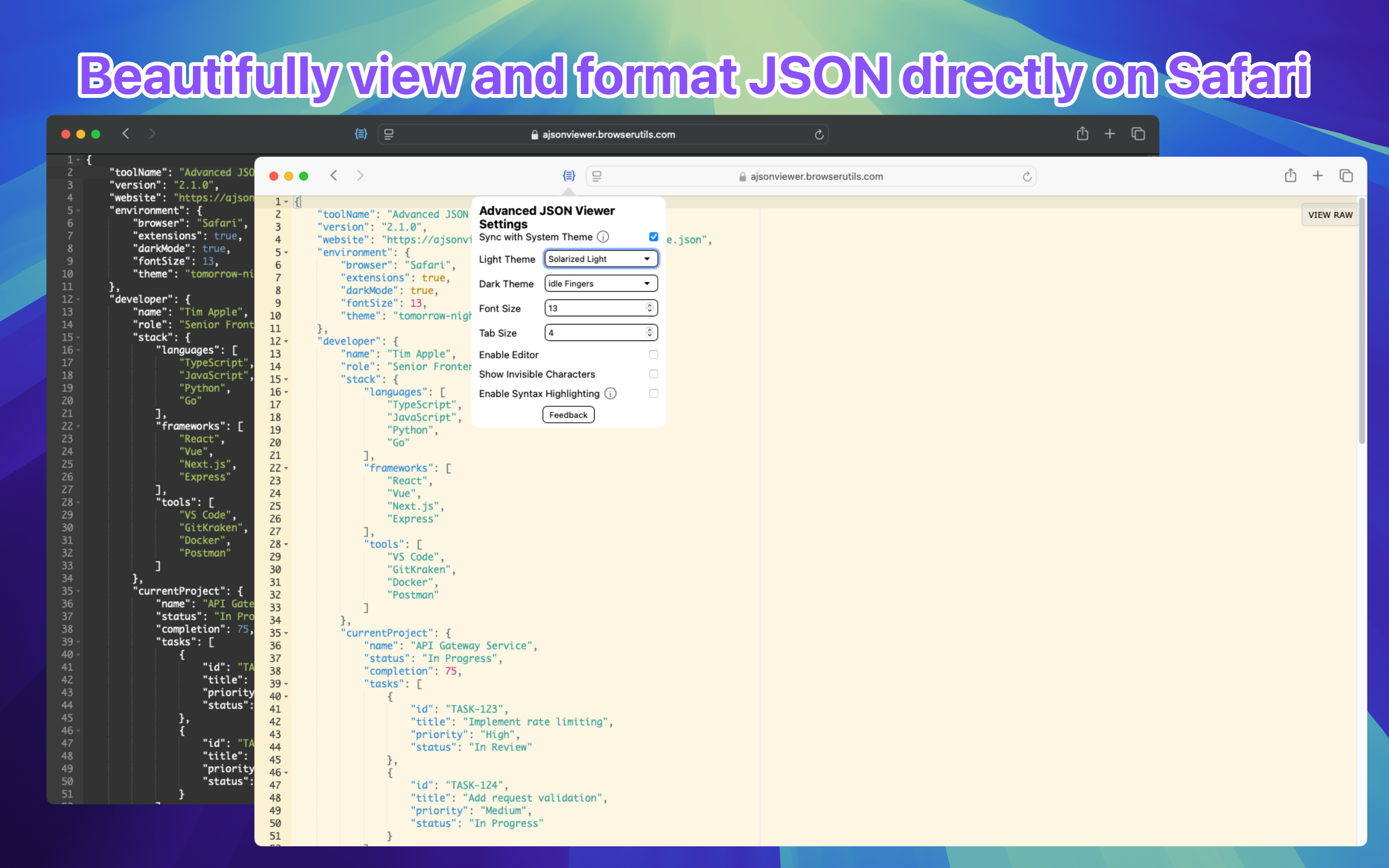
Task: Collapse line 28 tools fold arrow in back window
Action: (79, 502)
